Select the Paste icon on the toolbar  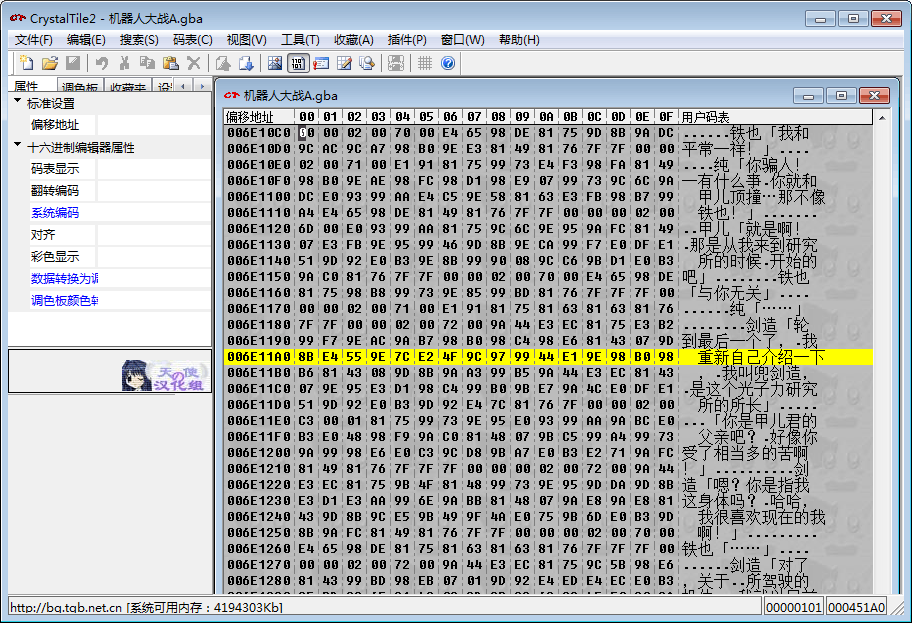(x=170, y=62)
